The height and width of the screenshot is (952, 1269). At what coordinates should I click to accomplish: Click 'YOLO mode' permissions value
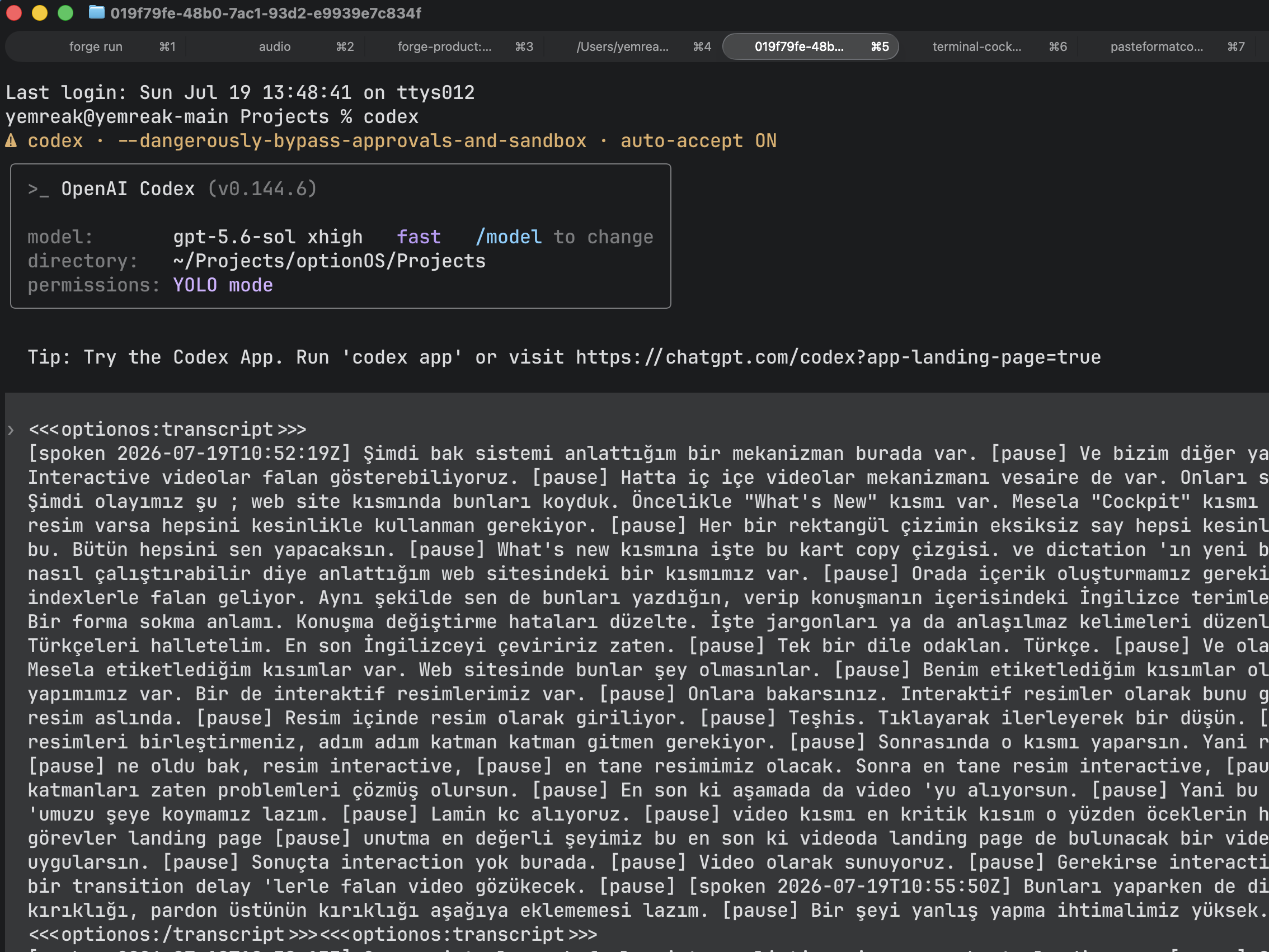point(223,285)
